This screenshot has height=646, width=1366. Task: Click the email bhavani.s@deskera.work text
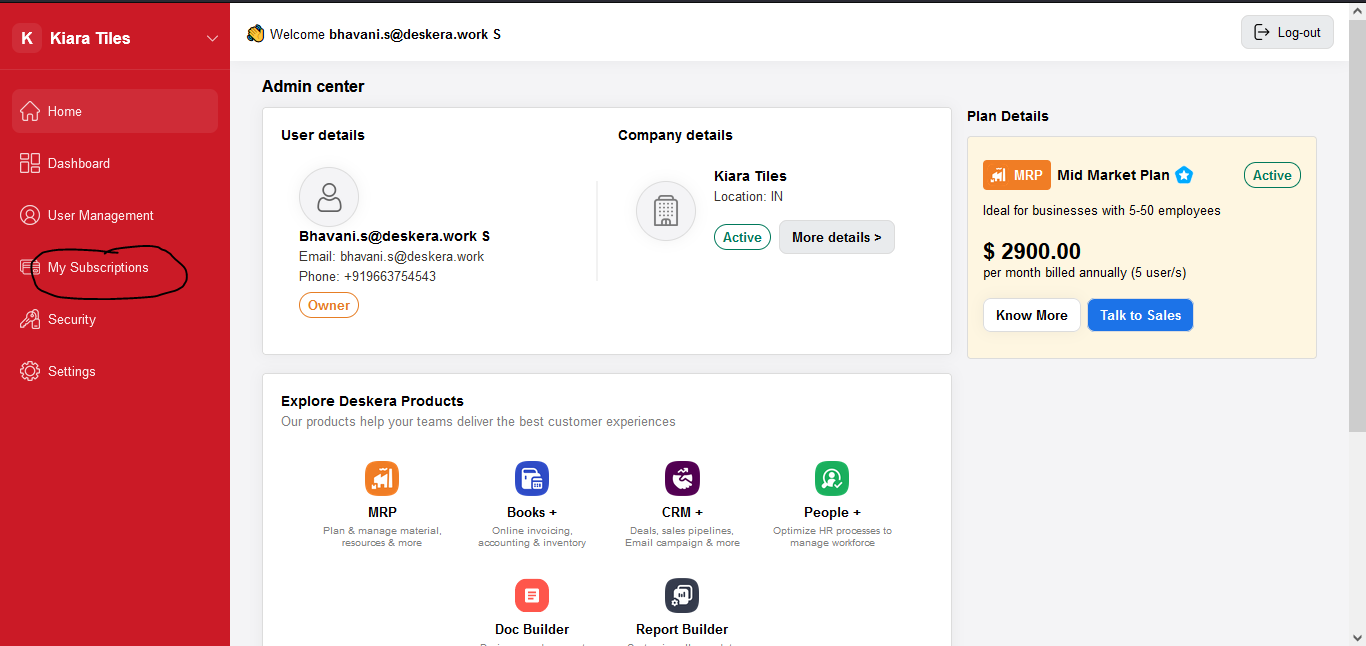tap(412, 256)
